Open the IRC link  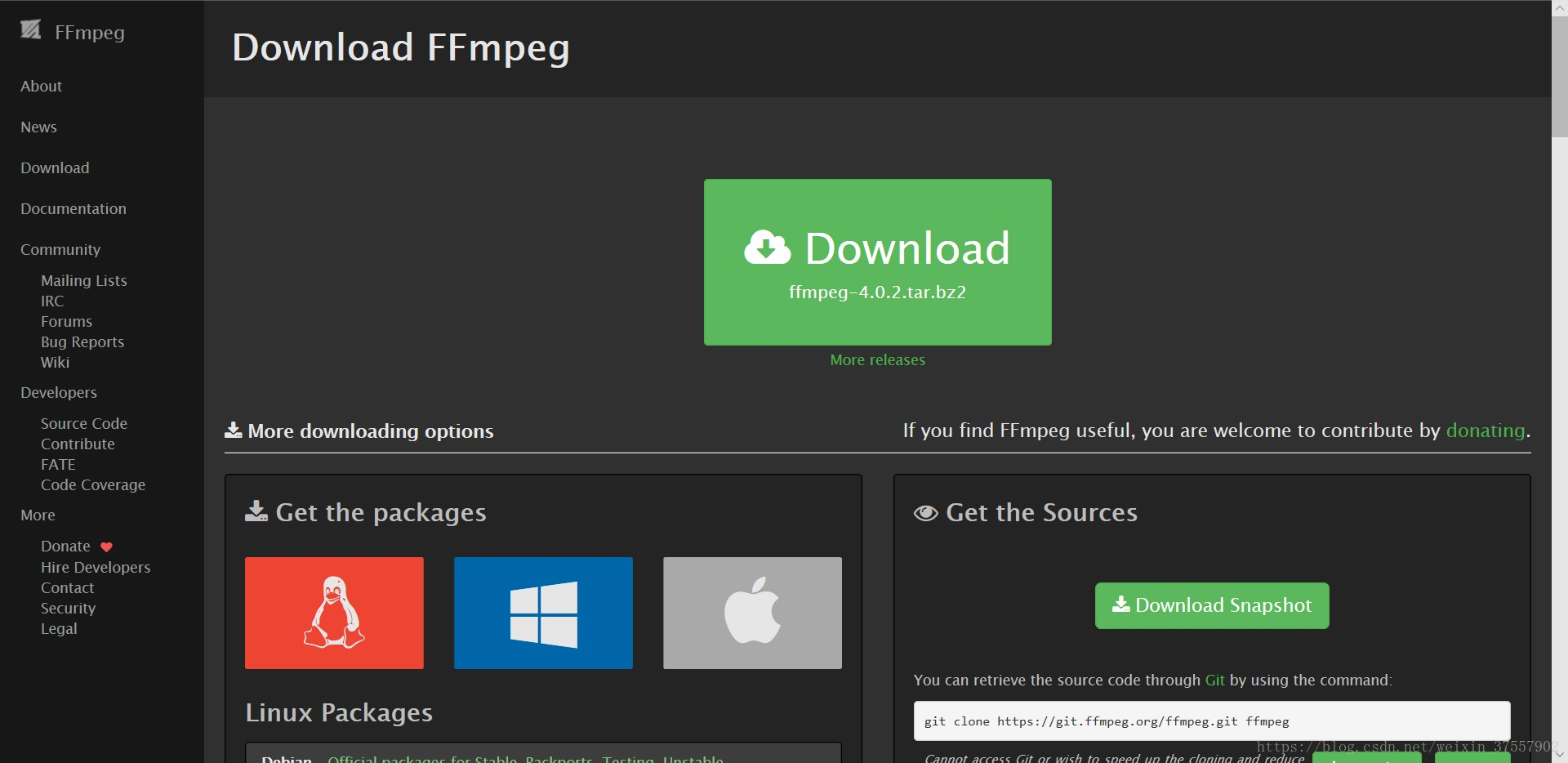tap(52, 301)
